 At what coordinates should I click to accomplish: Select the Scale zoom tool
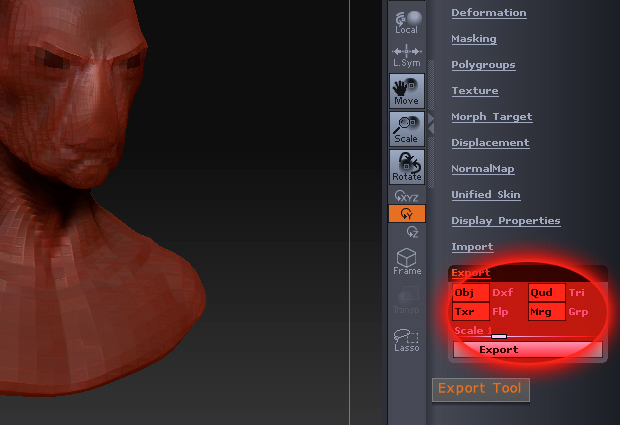click(x=406, y=128)
